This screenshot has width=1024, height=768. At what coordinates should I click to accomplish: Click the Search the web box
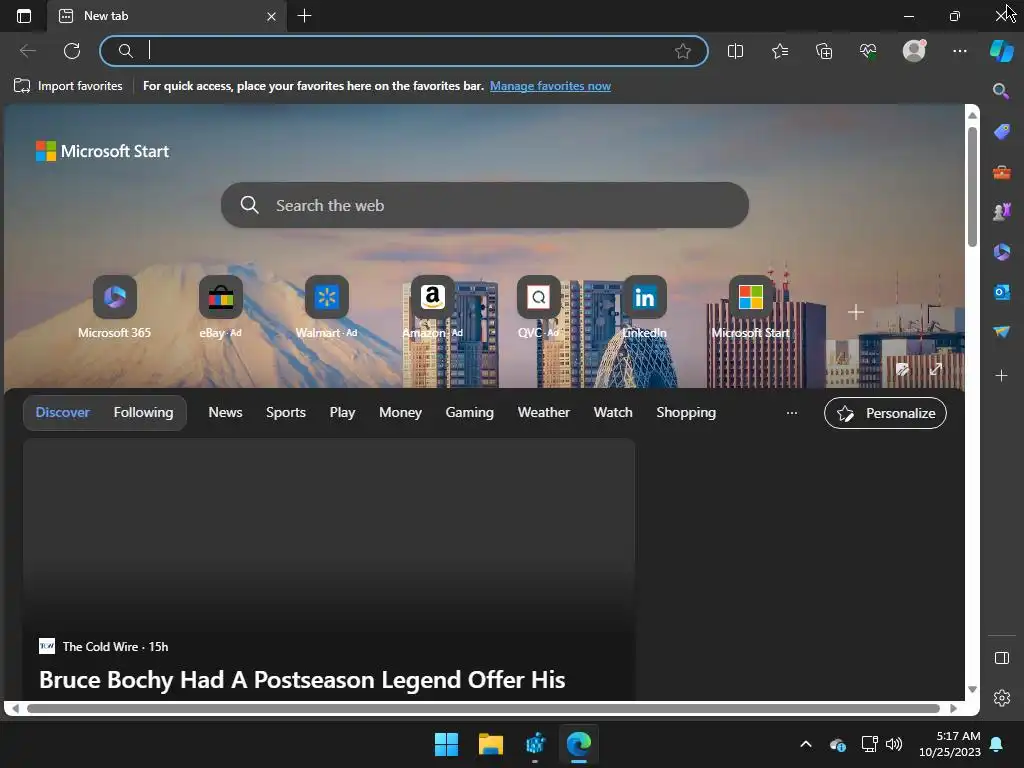[485, 205]
